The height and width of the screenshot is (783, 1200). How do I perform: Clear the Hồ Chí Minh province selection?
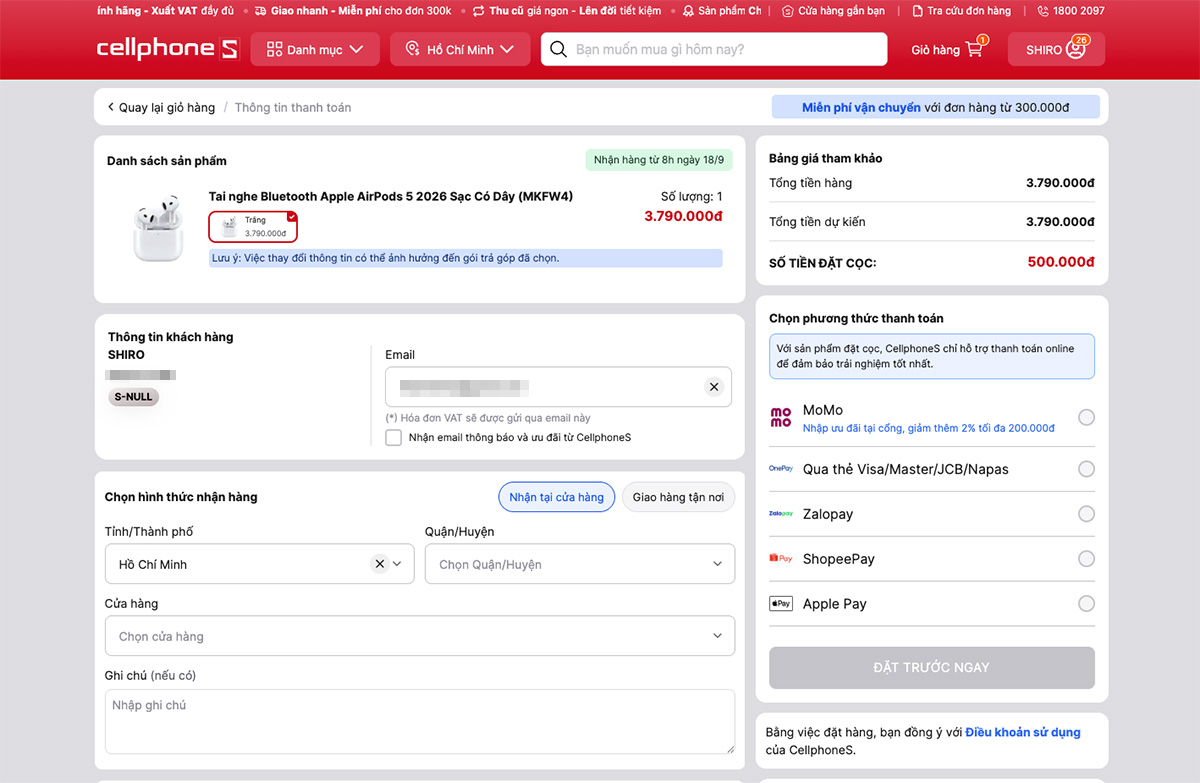[x=379, y=564]
